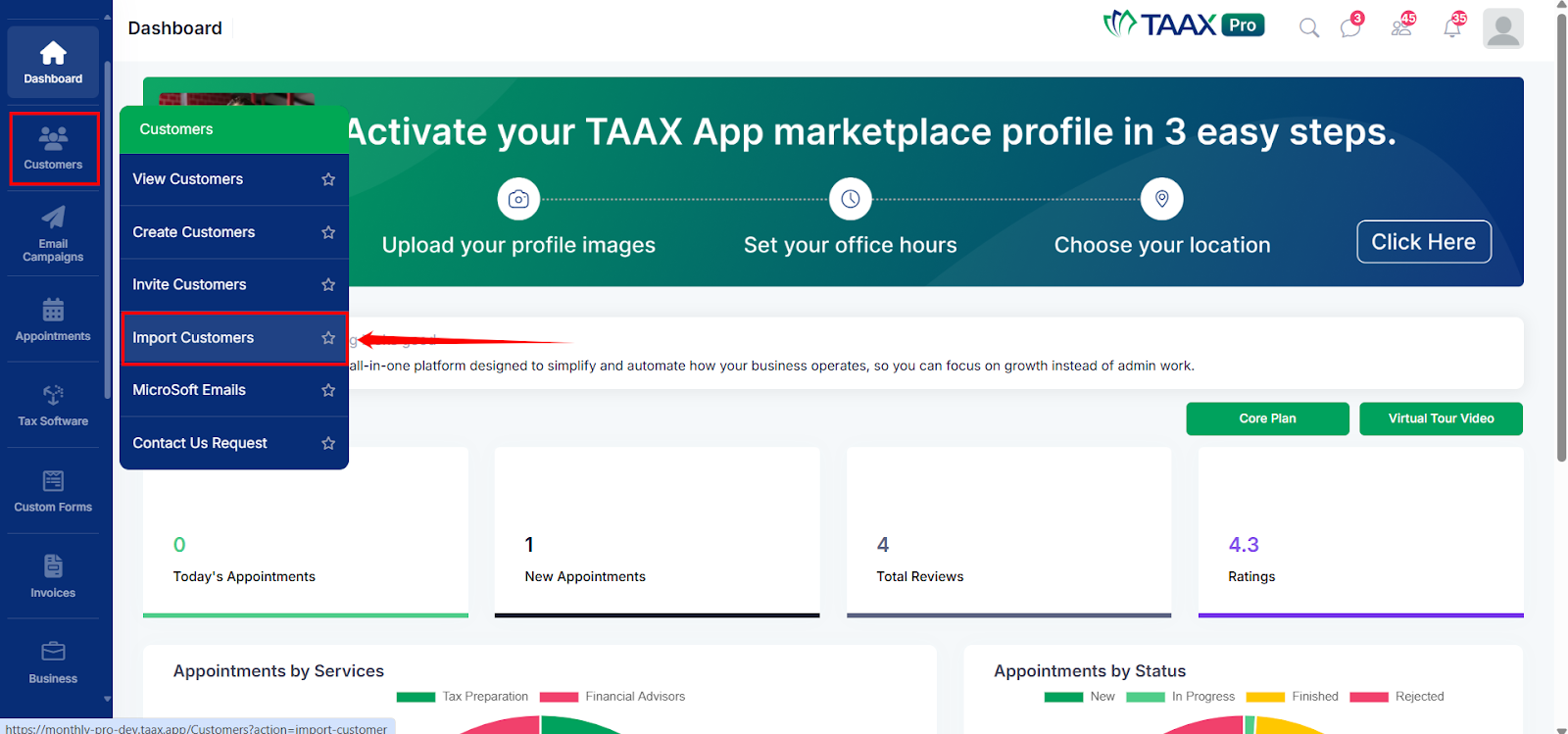This screenshot has height=734, width=1568.
Task: Open New Appointments card
Action: (x=657, y=532)
